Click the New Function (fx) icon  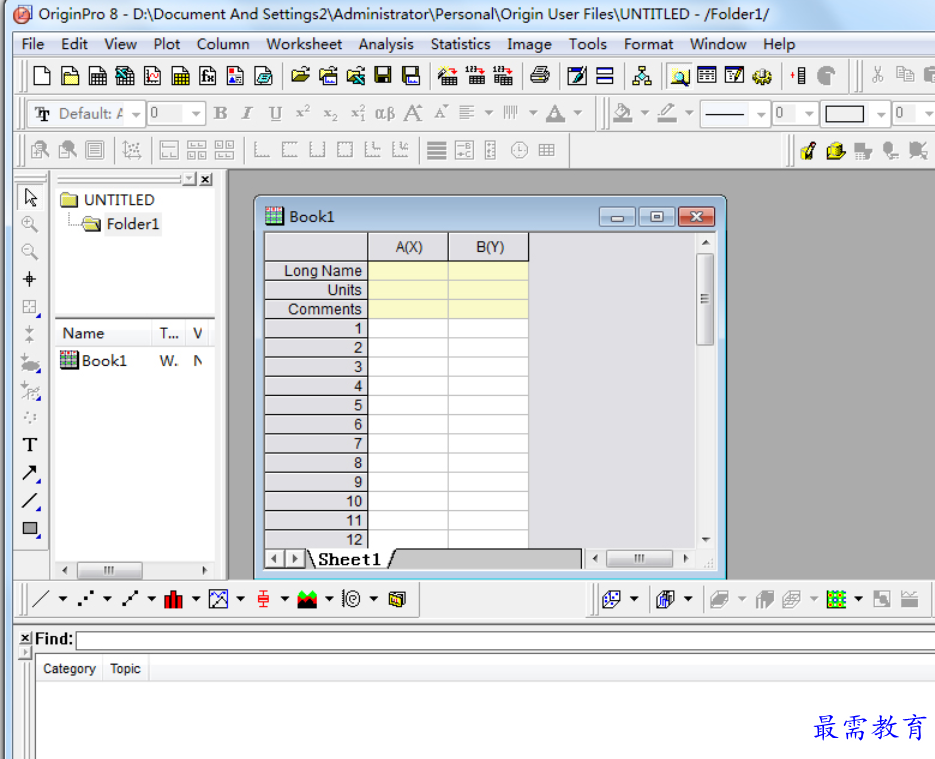point(208,76)
